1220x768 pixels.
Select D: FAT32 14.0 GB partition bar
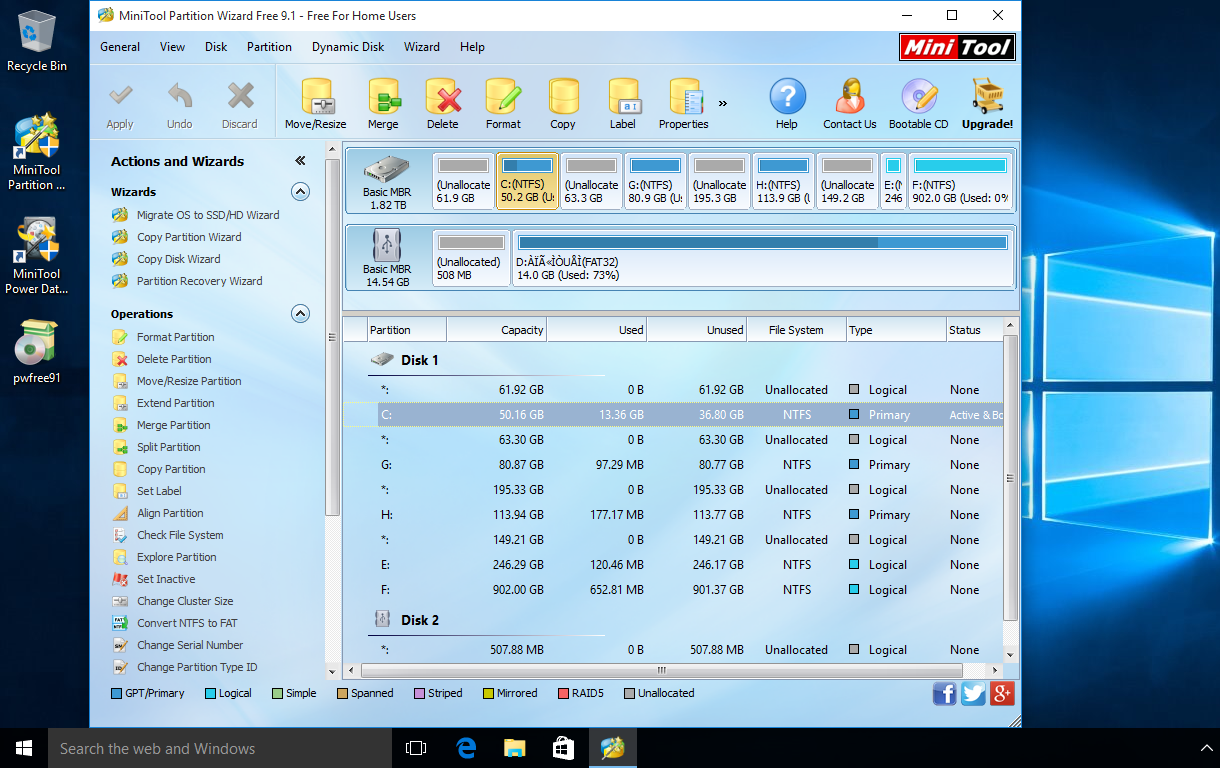(762, 257)
